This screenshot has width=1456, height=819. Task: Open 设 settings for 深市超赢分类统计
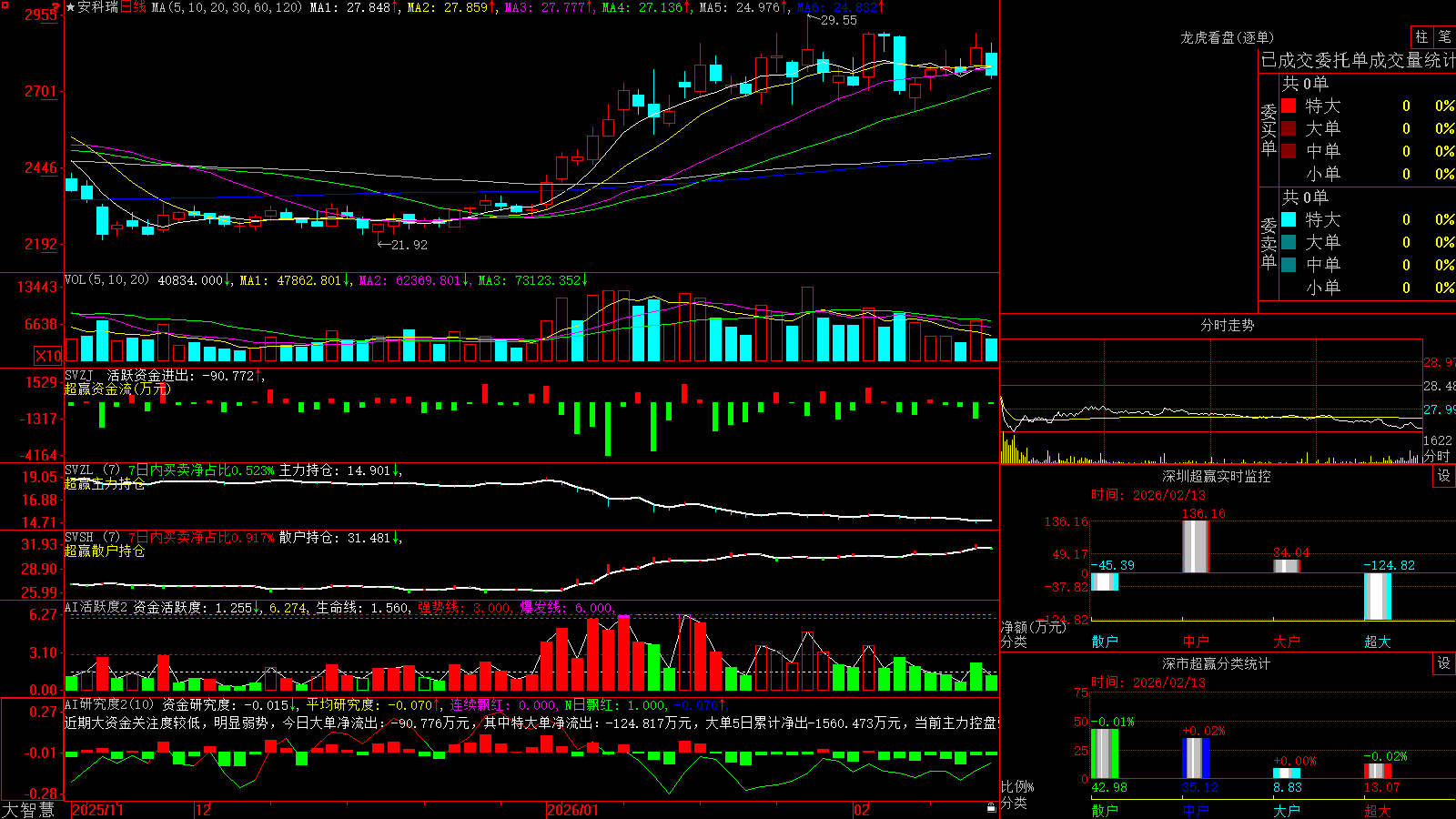[x=1444, y=663]
